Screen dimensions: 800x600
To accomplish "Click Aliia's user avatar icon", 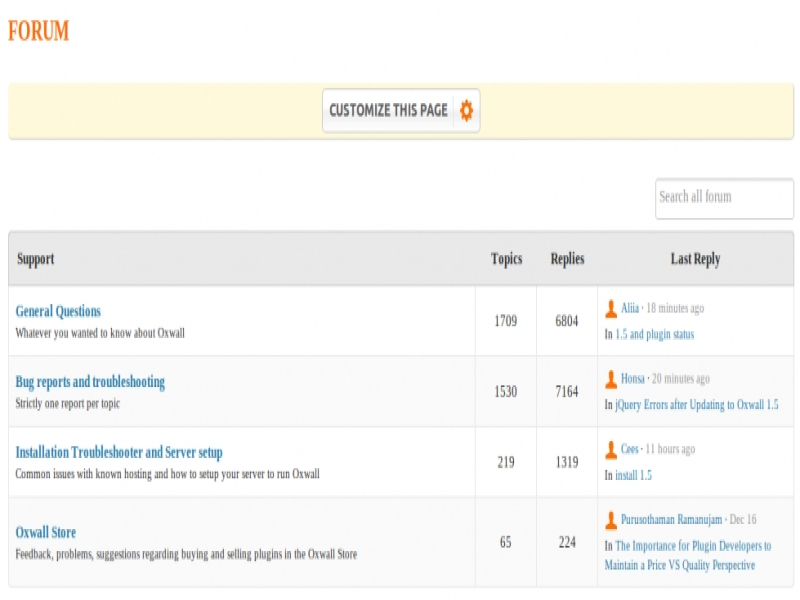I will 611,309.
